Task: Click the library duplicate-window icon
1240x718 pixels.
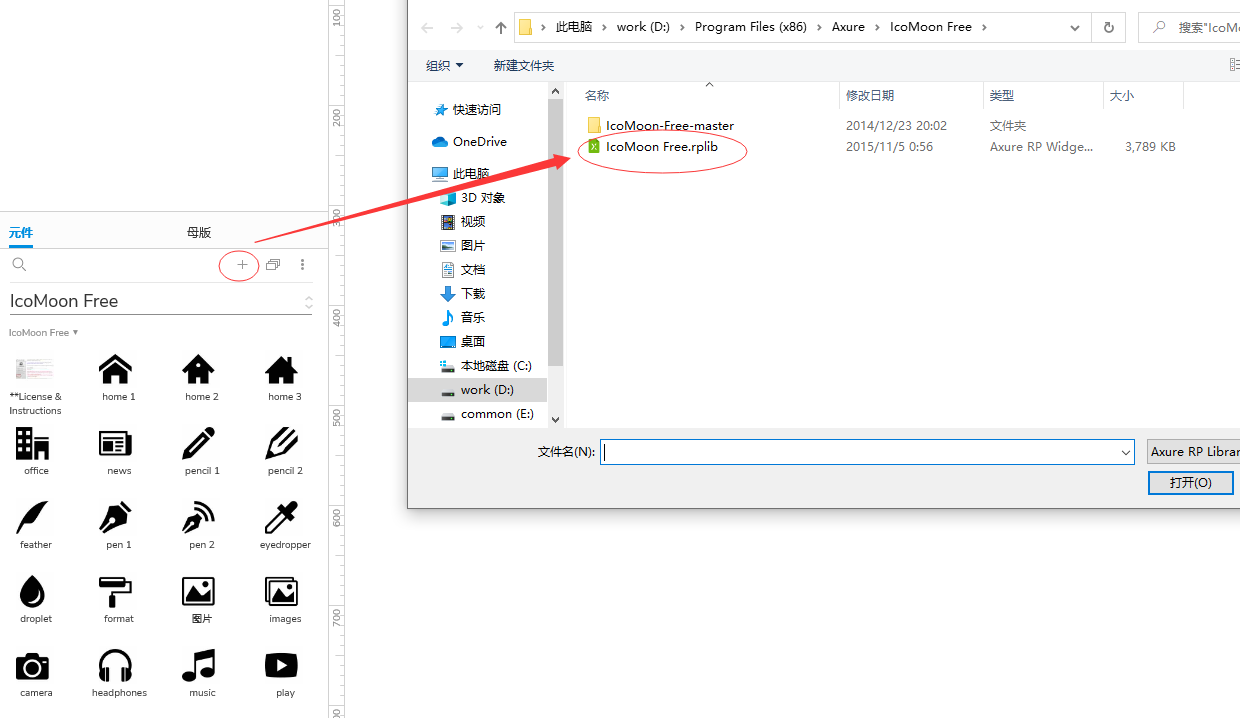Action: tap(273, 265)
